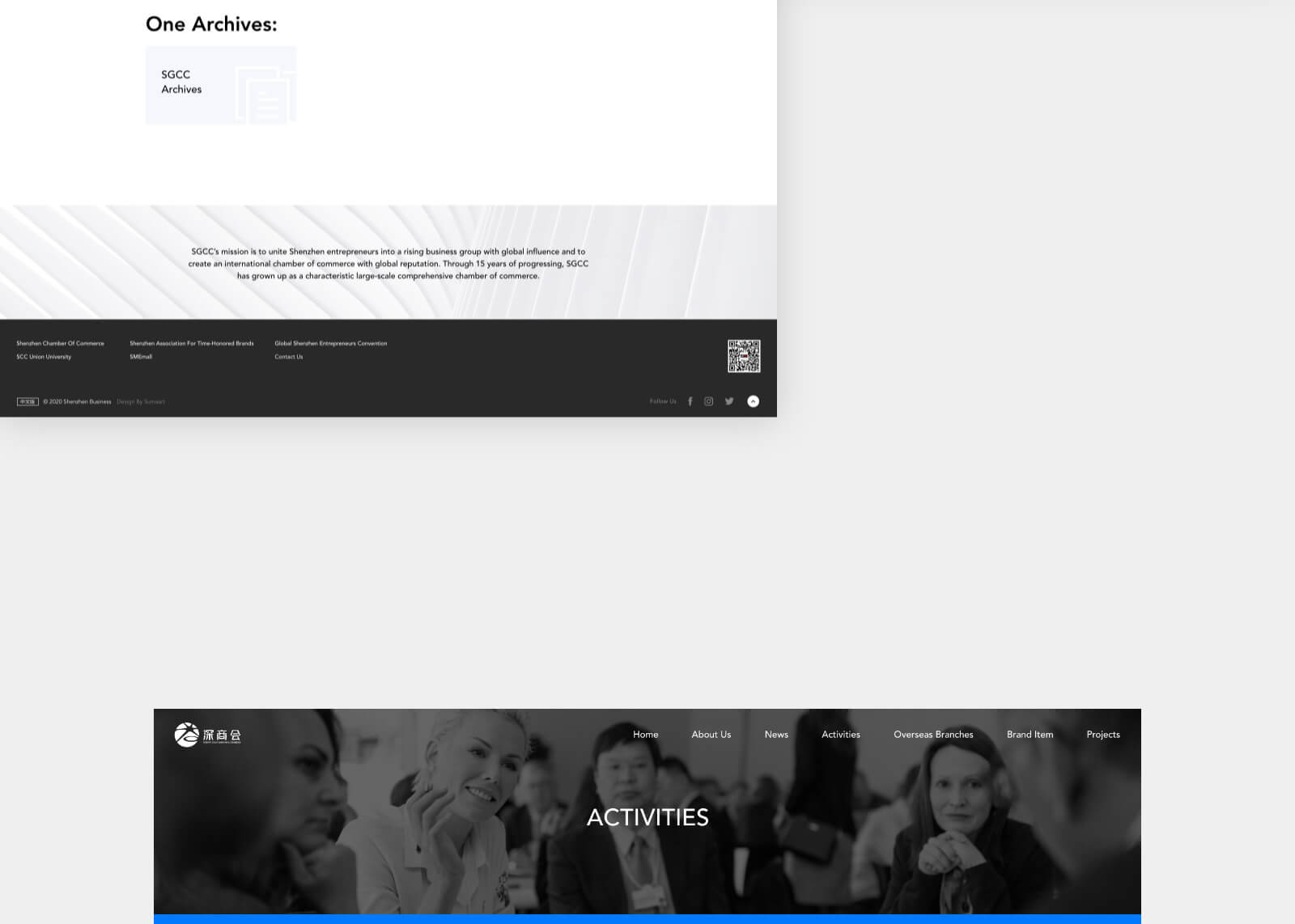Click the back-to-top arrow button

[753, 401]
